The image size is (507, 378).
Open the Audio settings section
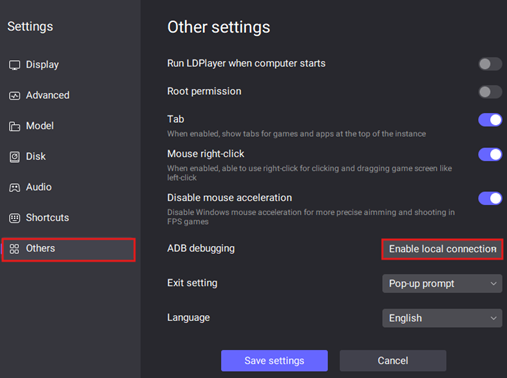(x=39, y=187)
